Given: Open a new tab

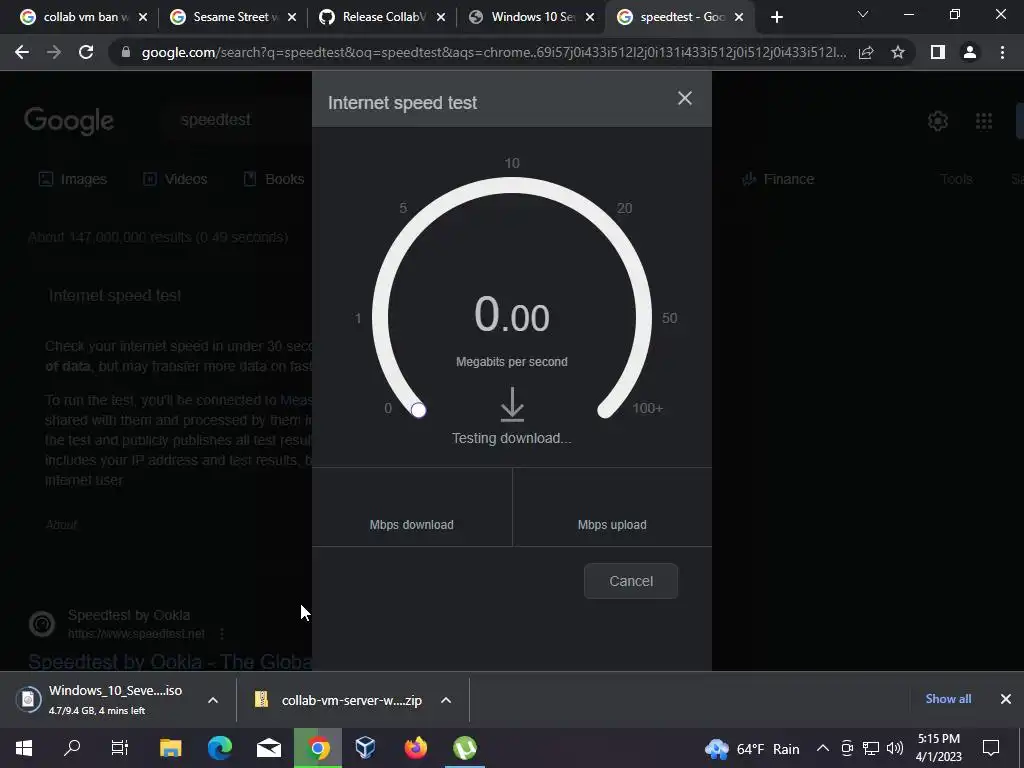Looking at the screenshot, I should [776, 17].
